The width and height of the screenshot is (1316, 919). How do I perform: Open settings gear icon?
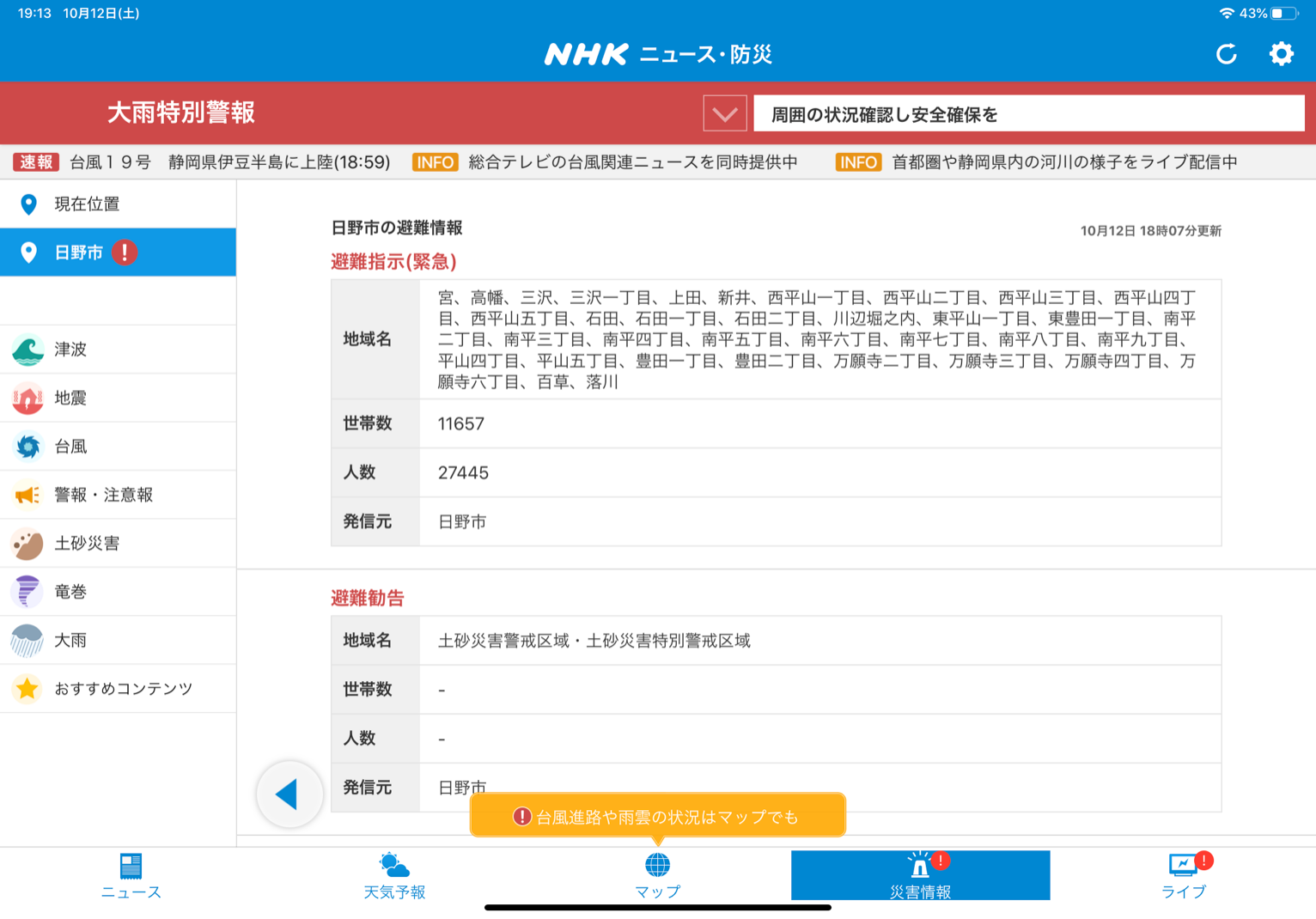coord(1281,54)
